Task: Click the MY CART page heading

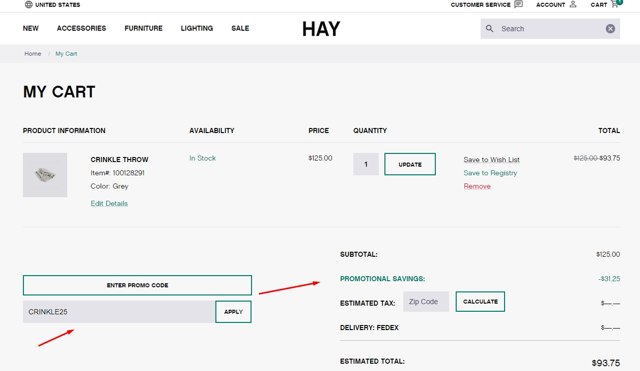Action: tap(59, 92)
